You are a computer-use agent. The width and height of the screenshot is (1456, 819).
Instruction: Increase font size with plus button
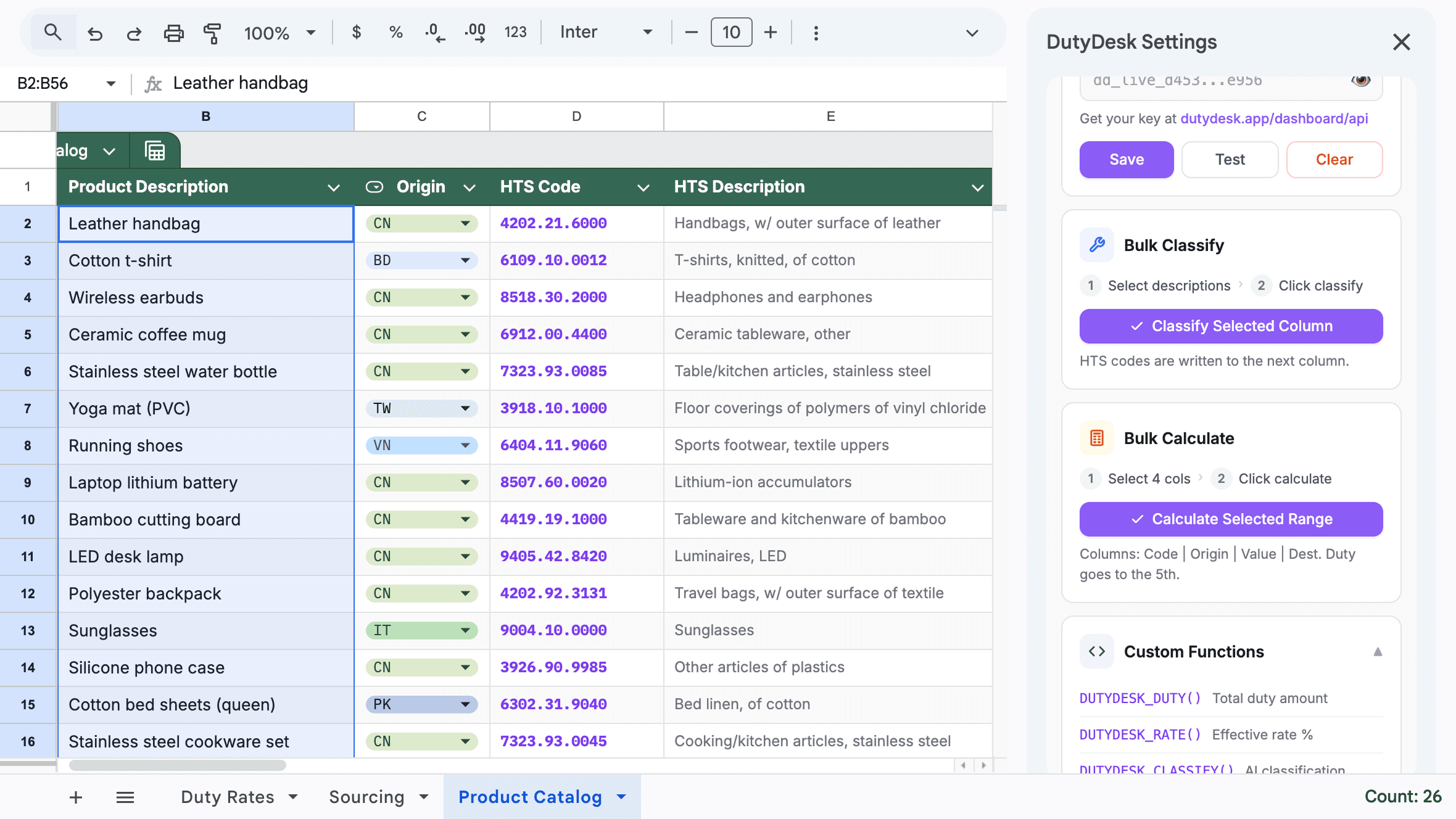(770, 32)
